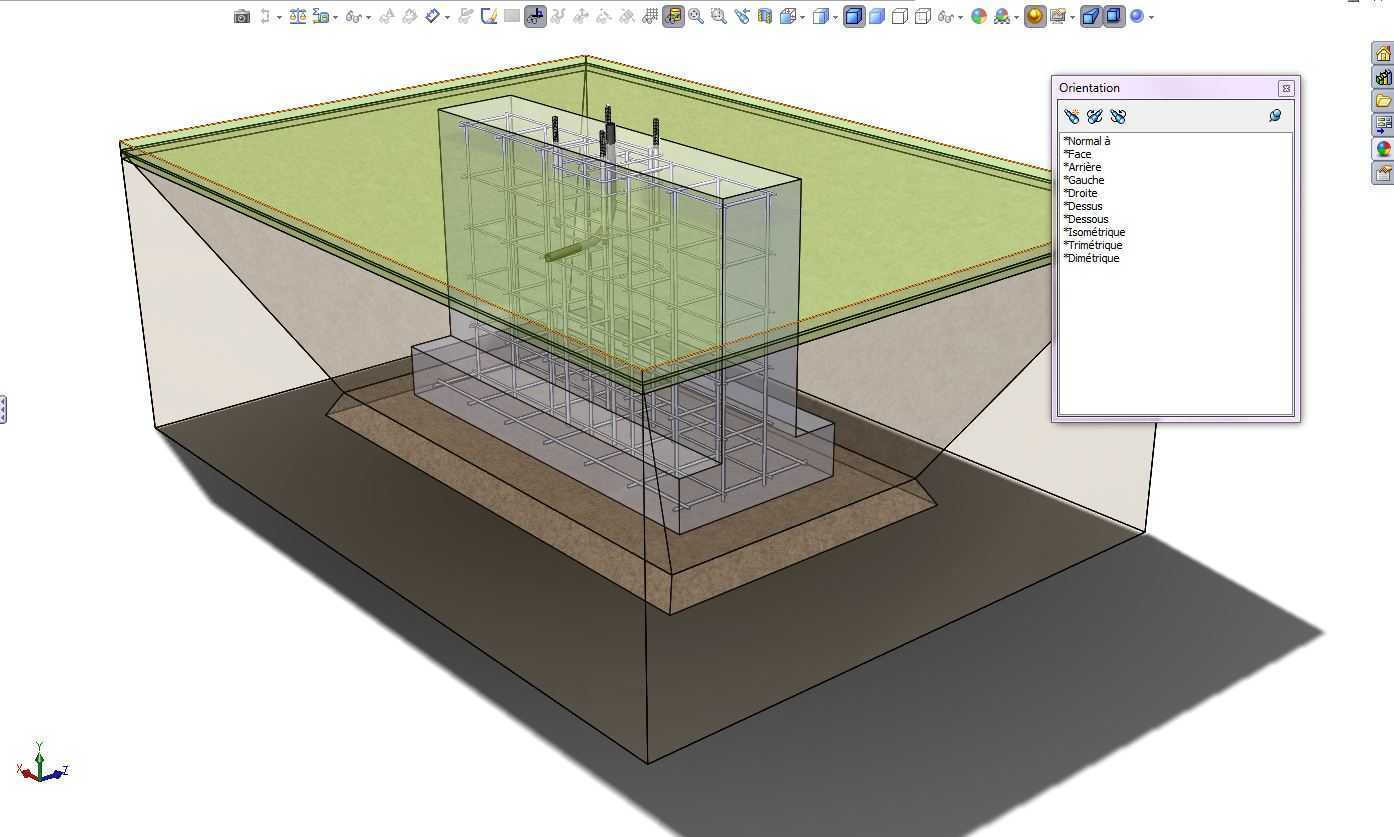Select *Normal à in orientation list
The width and height of the screenshot is (1394, 837).
pos(1087,141)
